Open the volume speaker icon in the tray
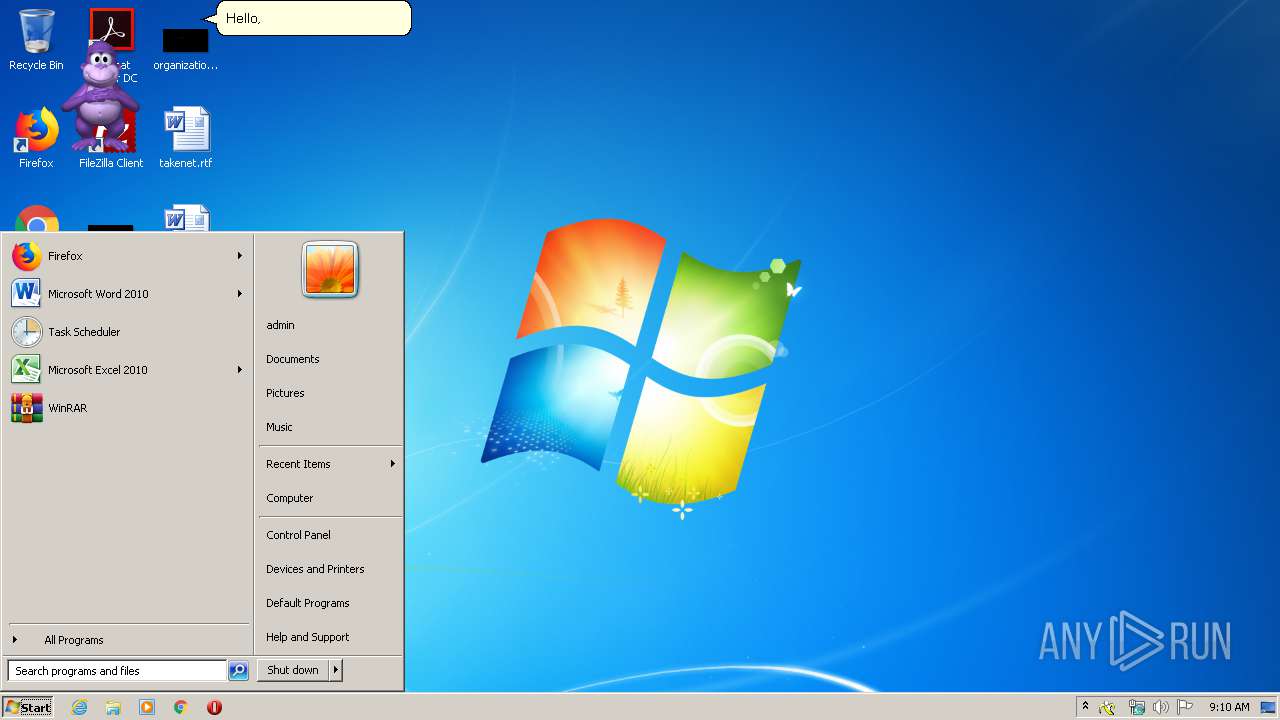This screenshot has height=720, width=1280. point(1160,707)
